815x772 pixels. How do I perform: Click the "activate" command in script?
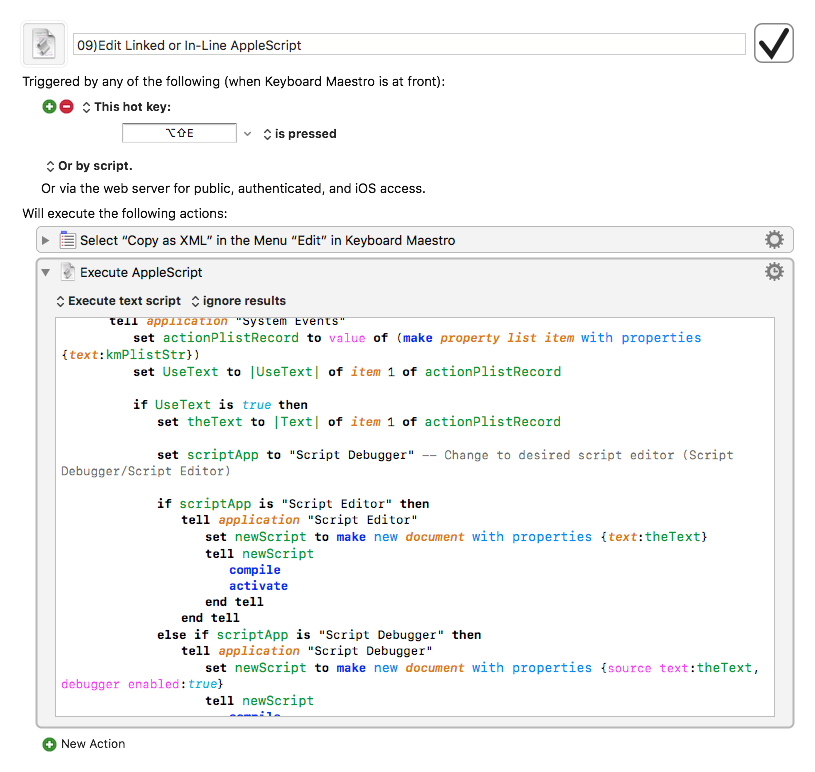pos(258,586)
